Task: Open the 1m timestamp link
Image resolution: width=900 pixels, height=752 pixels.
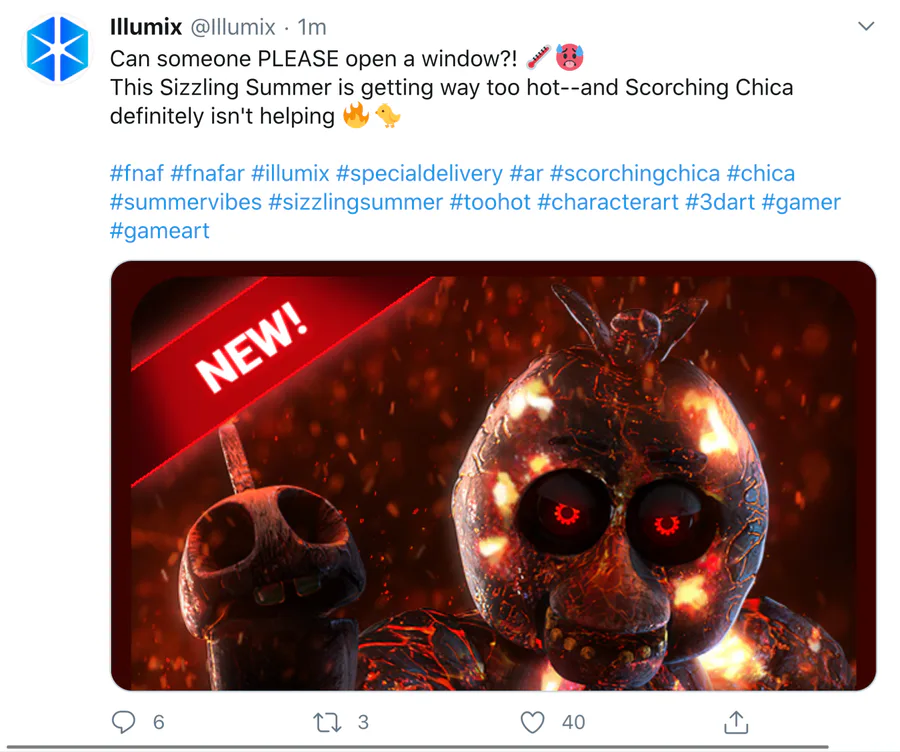Action: 312,27
